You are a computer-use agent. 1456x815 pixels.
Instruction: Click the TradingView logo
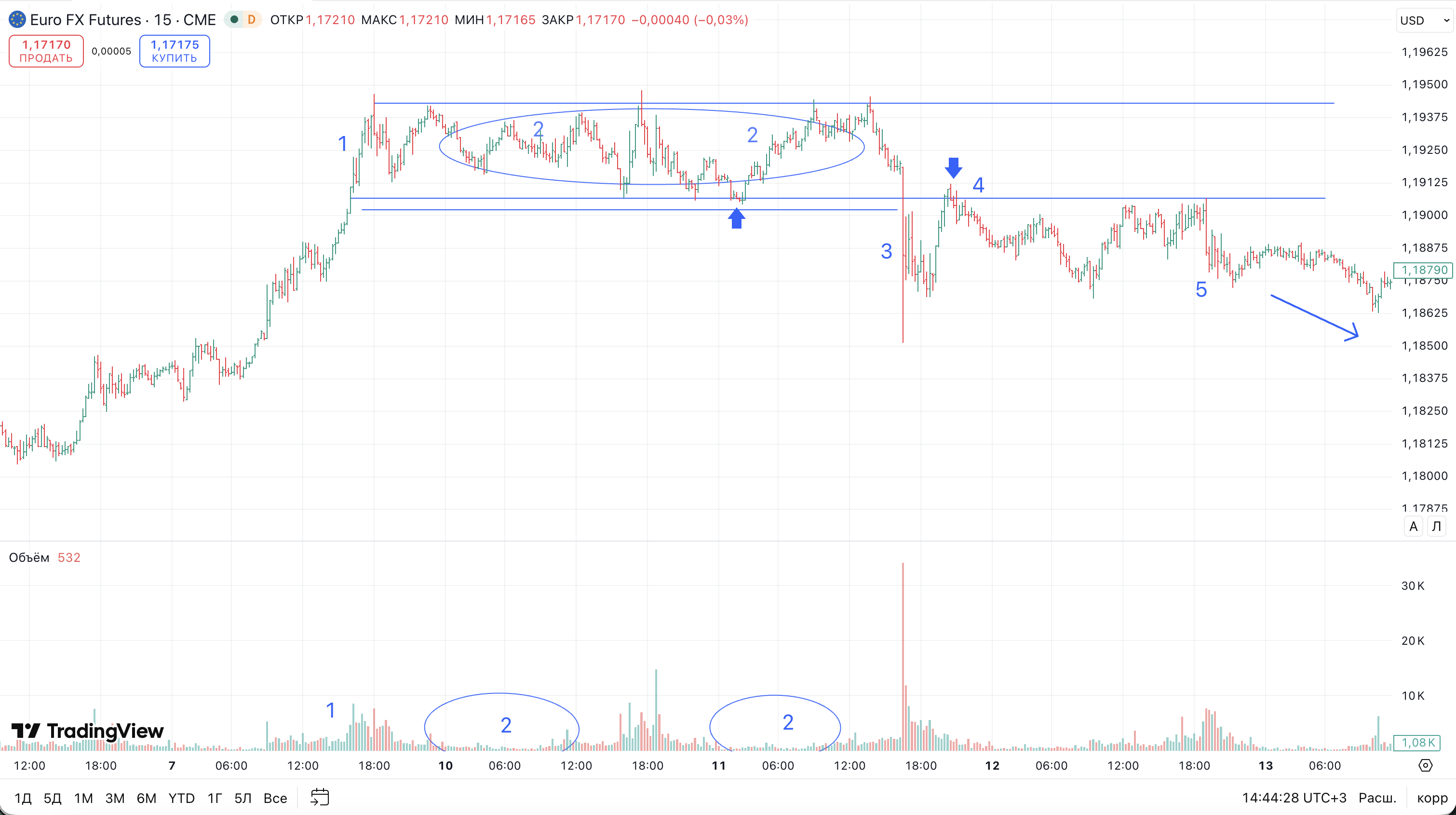point(88,731)
